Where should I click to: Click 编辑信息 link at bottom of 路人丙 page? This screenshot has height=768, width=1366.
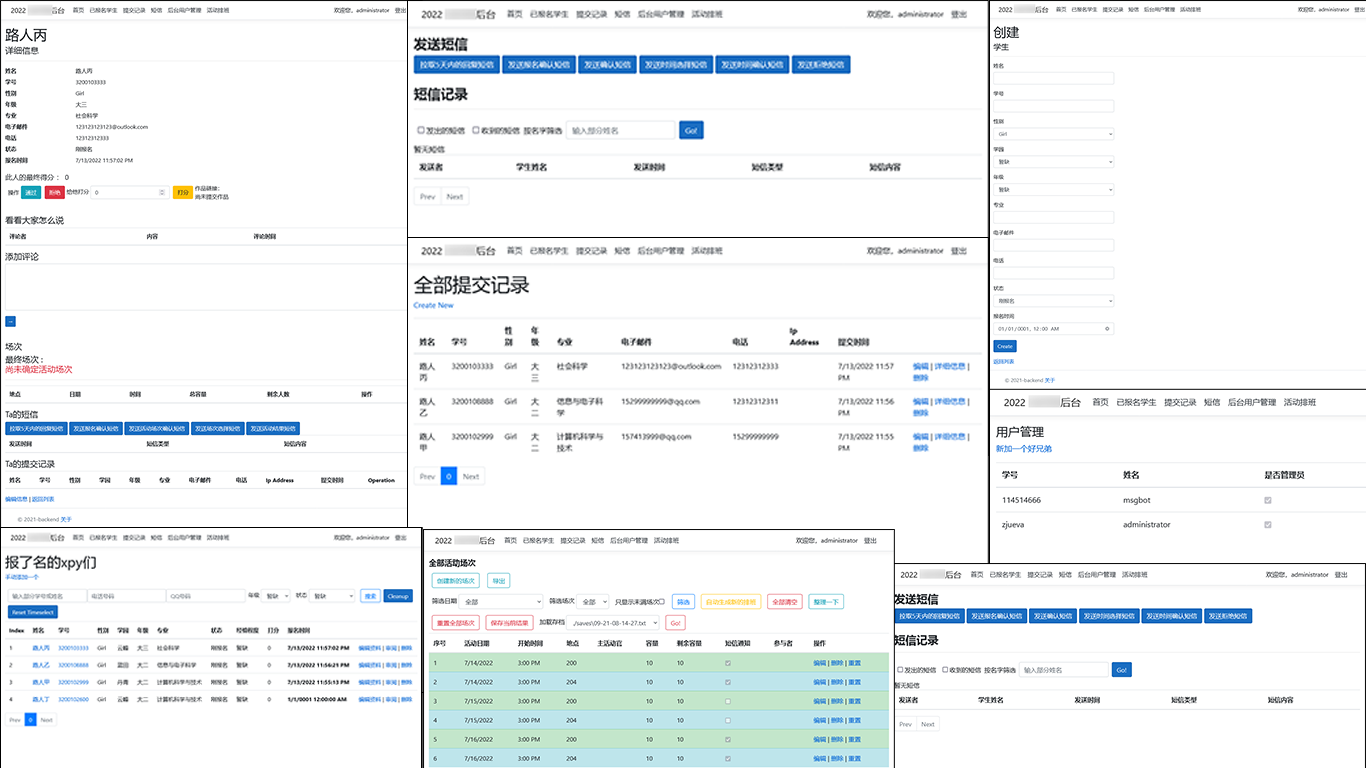point(16,499)
